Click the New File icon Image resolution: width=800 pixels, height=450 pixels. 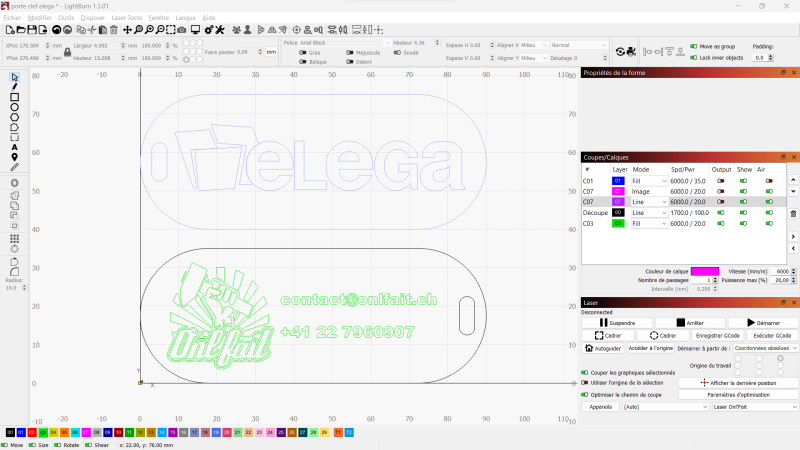[x=10, y=30]
